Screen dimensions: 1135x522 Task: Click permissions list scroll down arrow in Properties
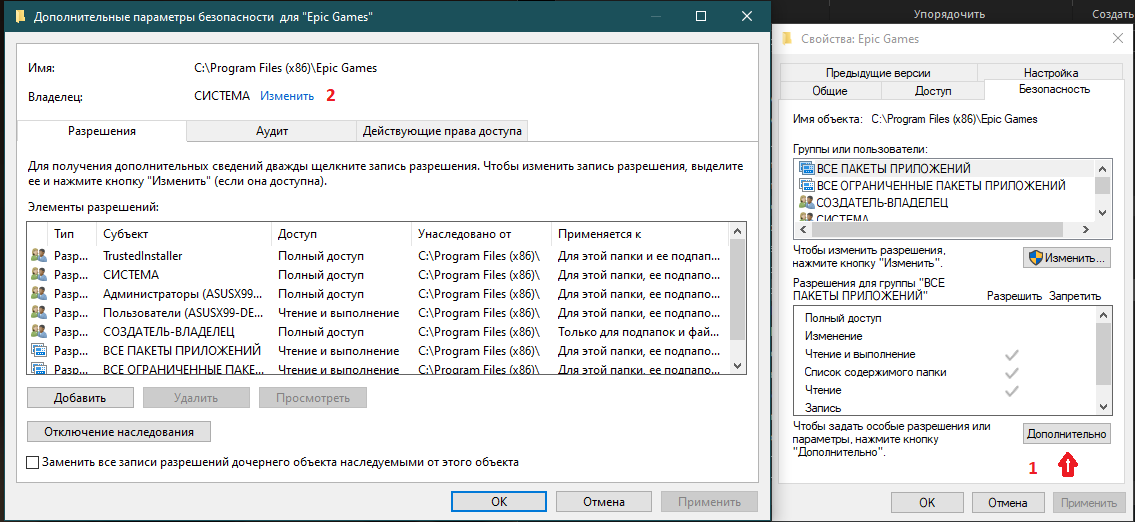[1102, 408]
